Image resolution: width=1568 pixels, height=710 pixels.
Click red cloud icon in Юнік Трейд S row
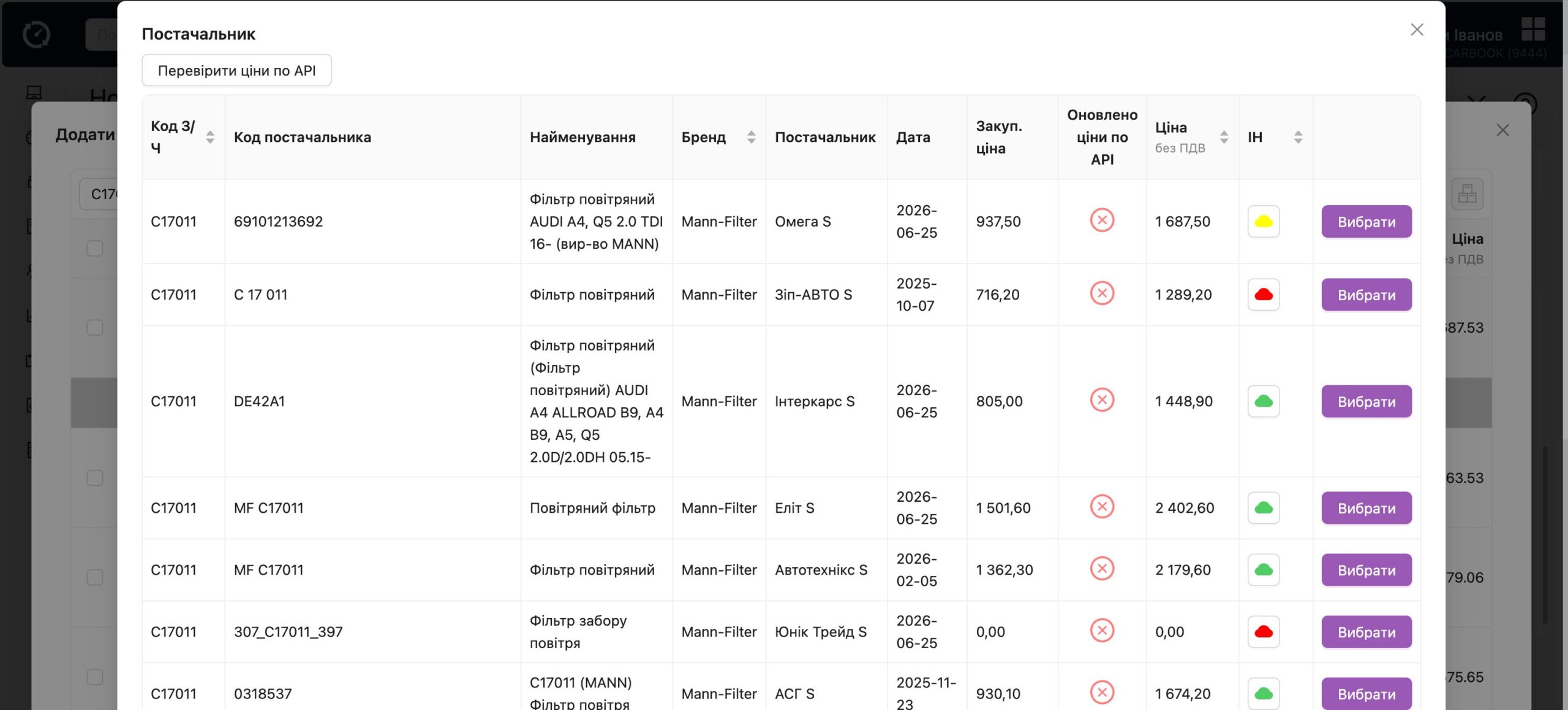click(1264, 631)
